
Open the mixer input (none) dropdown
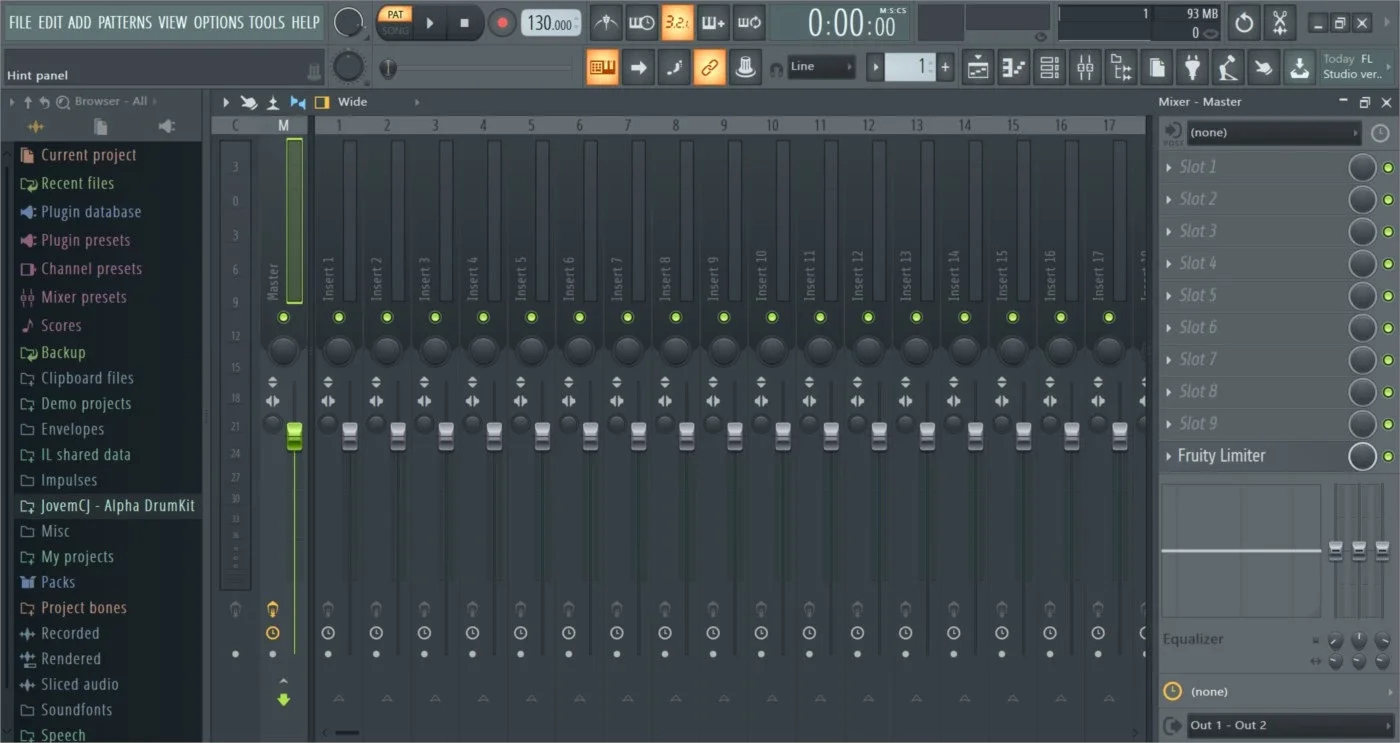click(x=1274, y=133)
